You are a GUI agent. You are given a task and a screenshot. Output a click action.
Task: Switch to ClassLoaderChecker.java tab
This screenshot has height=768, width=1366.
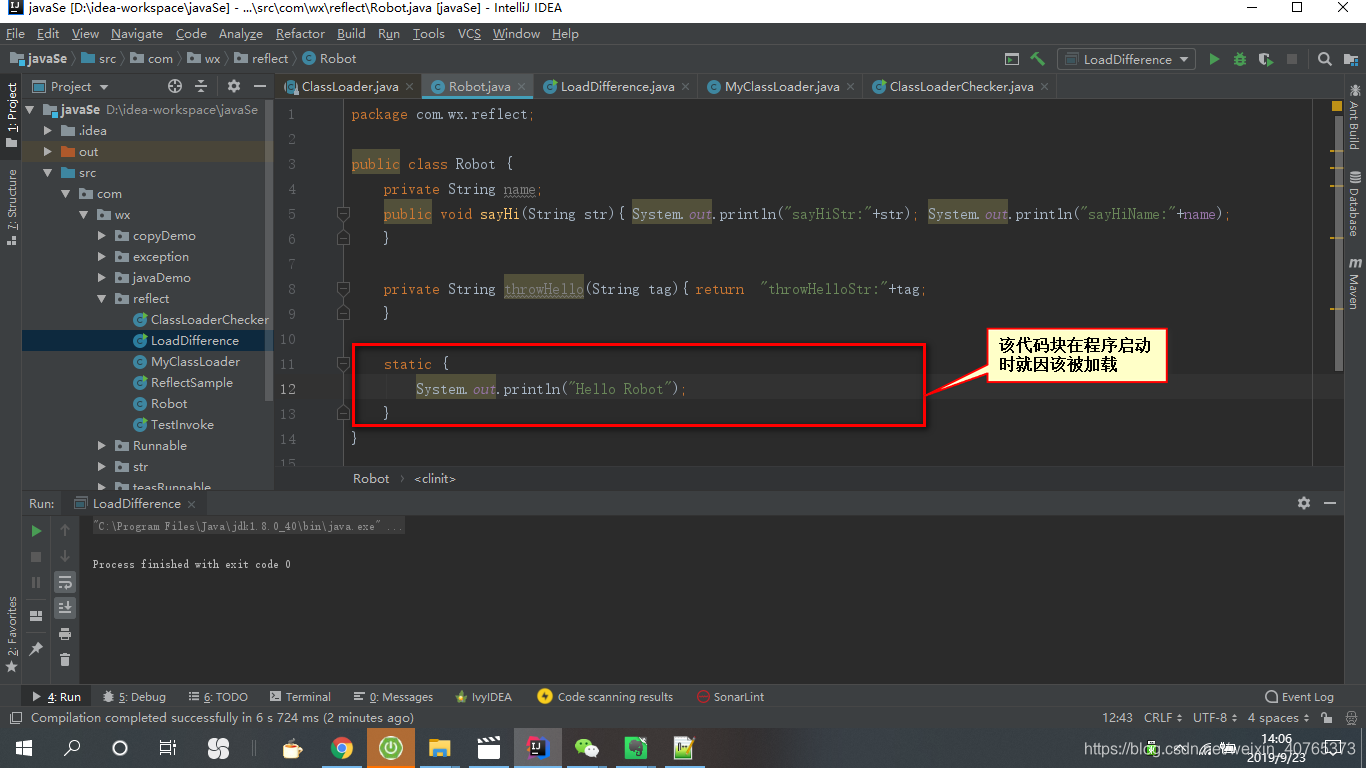961,86
